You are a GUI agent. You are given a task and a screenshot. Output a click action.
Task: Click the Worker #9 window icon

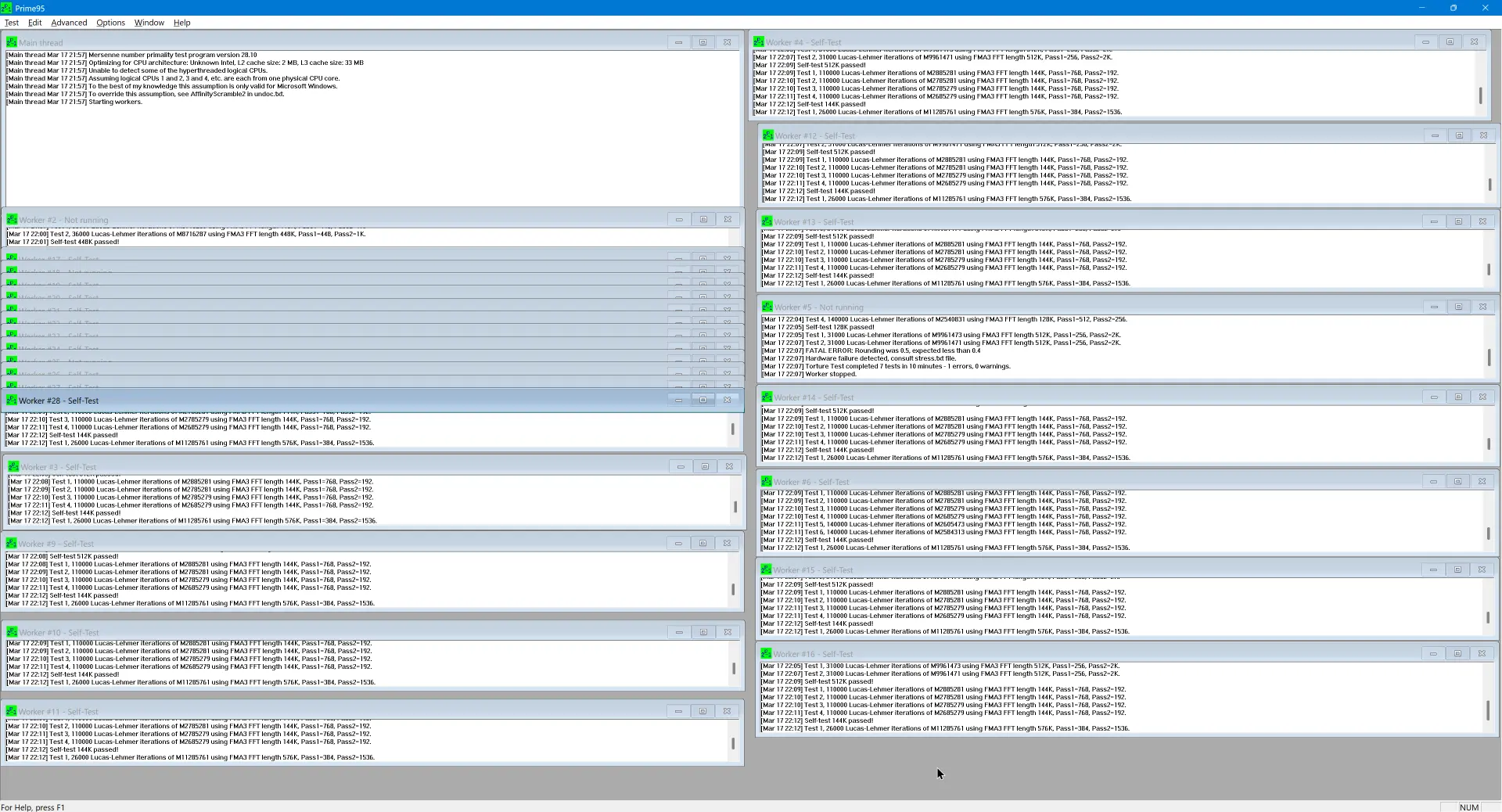pyautogui.click(x=12, y=543)
